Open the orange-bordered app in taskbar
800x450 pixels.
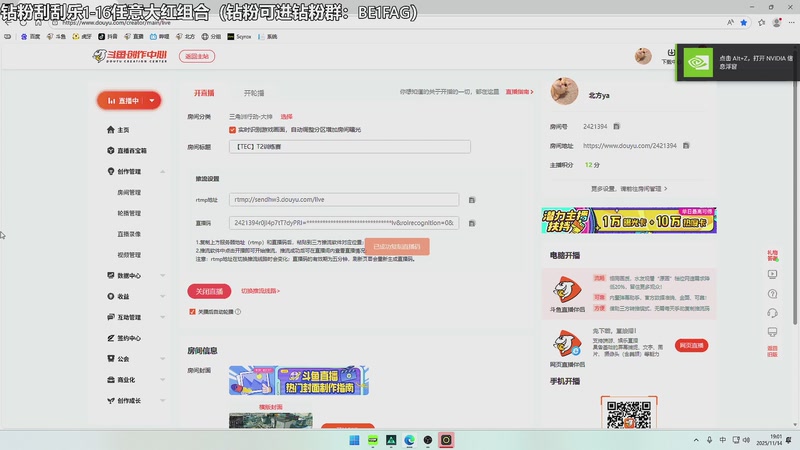click(x=446, y=440)
